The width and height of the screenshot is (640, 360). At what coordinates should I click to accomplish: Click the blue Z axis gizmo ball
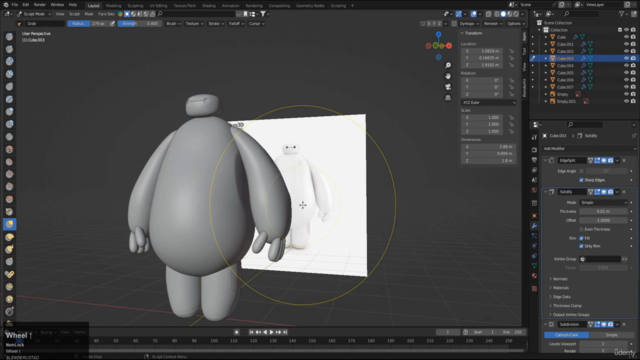click(438, 35)
